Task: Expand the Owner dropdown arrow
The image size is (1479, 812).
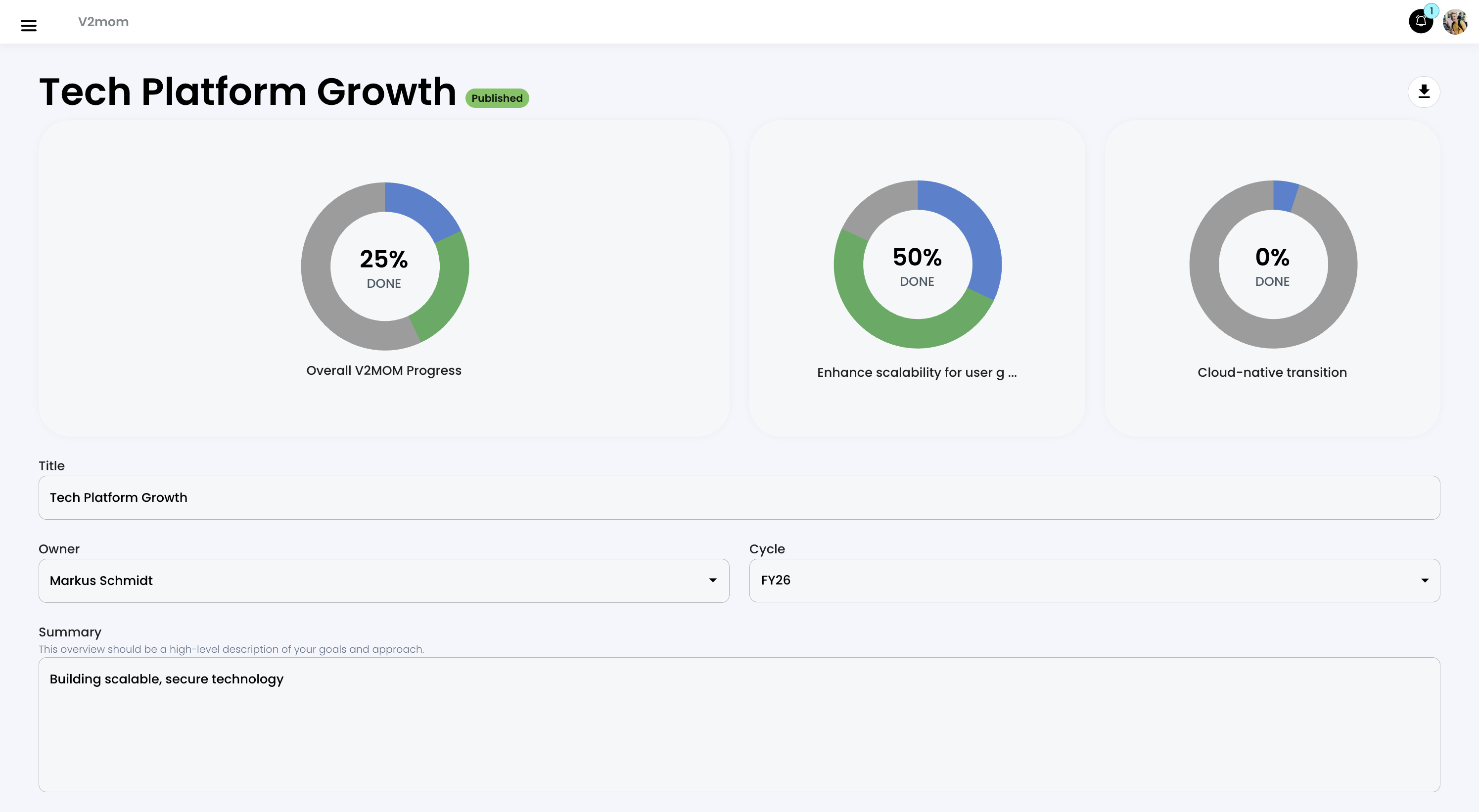Action: [x=712, y=580]
